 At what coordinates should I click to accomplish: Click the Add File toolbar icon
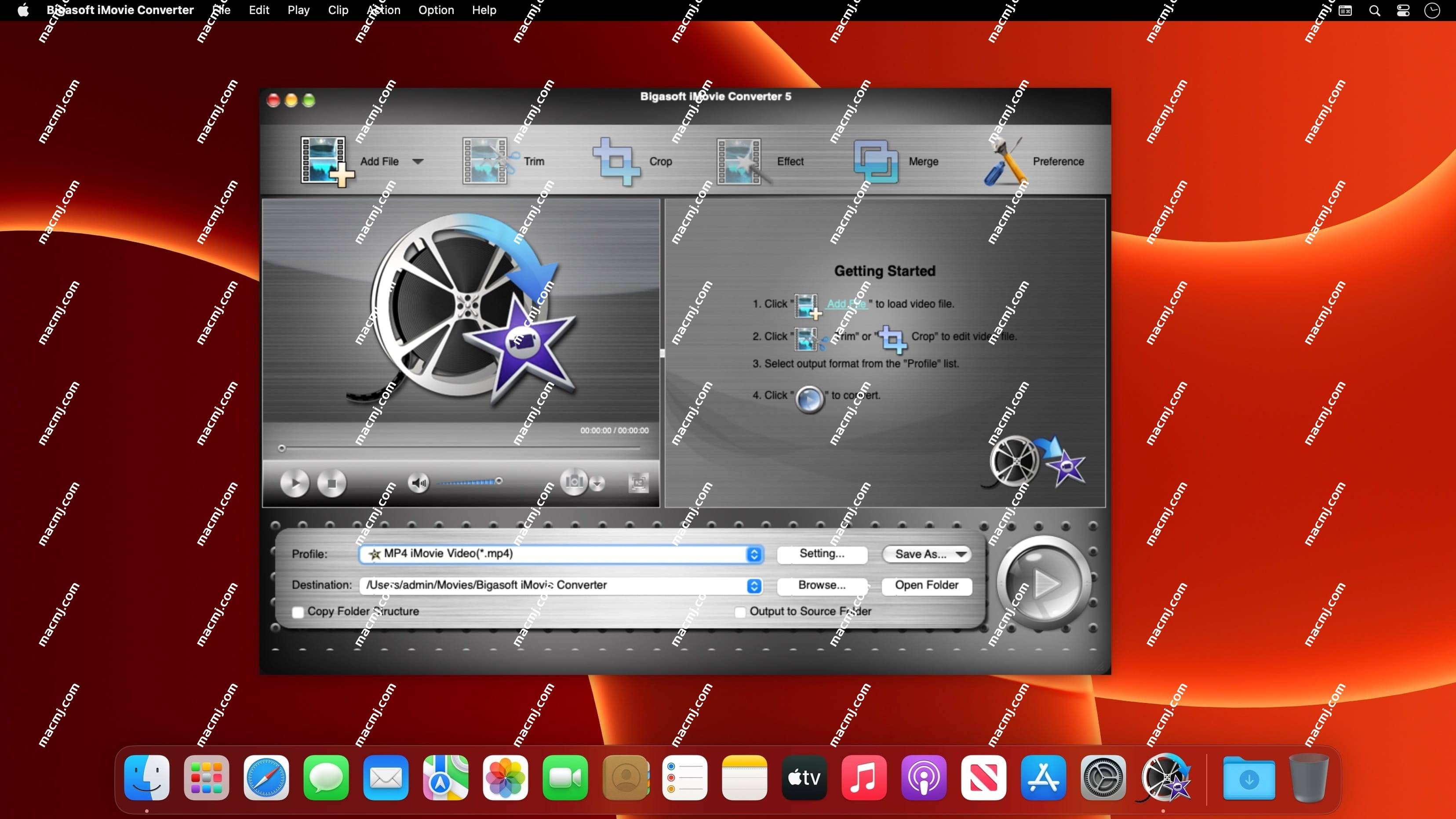(327, 162)
